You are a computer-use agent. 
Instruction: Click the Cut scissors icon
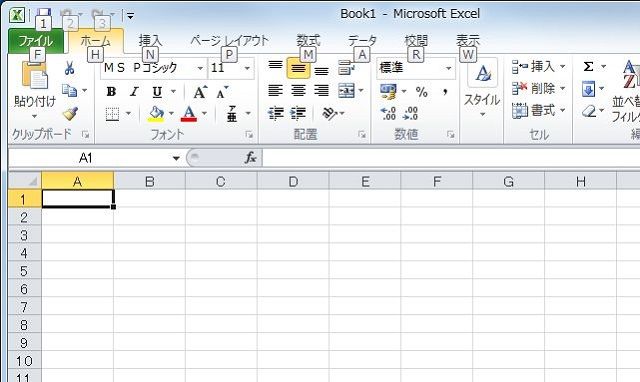69,68
